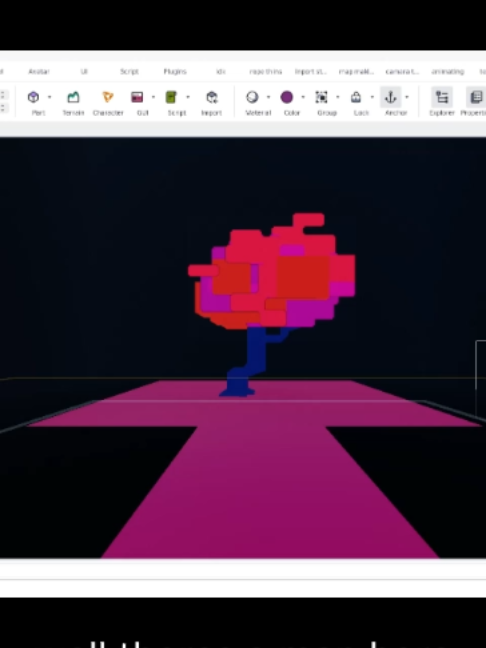Open the 'import st...' custom tab
Screen dimensions: 486x648
pyautogui.click(x=311, y=71)
